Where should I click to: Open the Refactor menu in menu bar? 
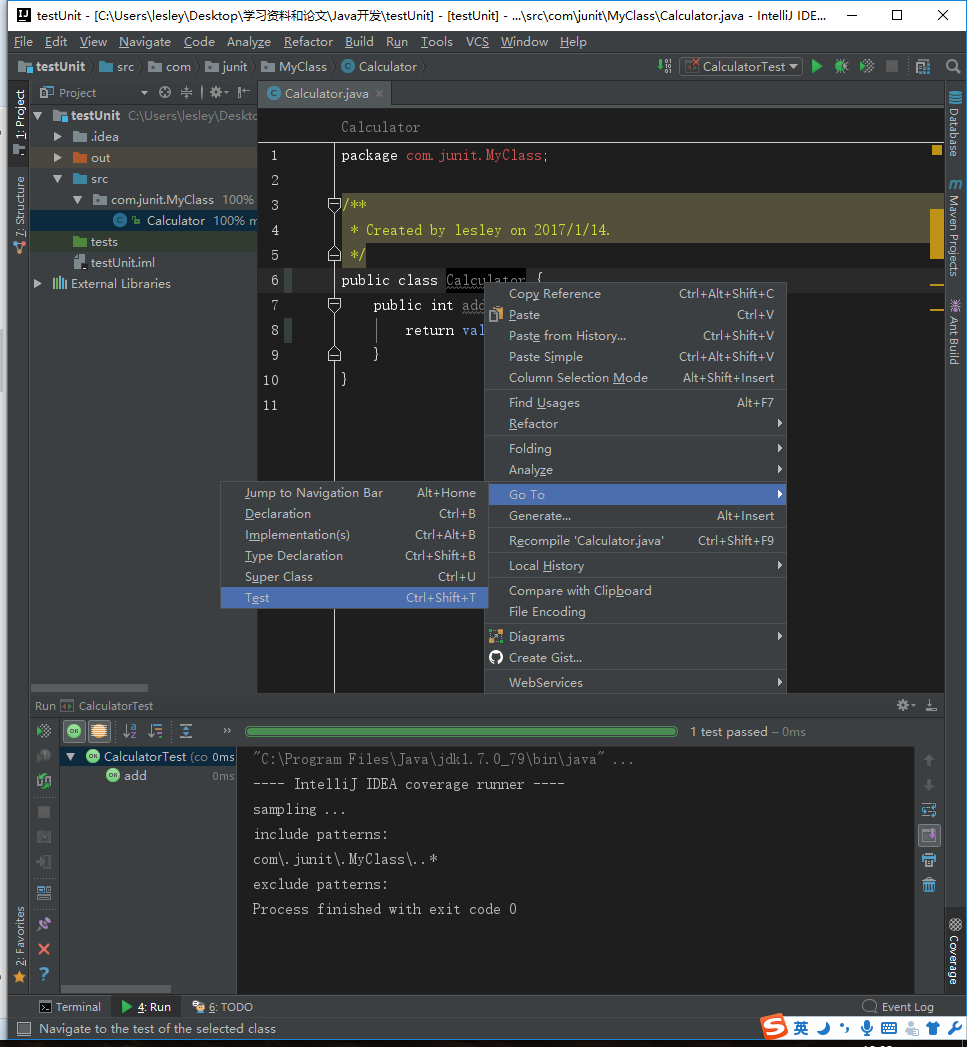tap(308, 41)
